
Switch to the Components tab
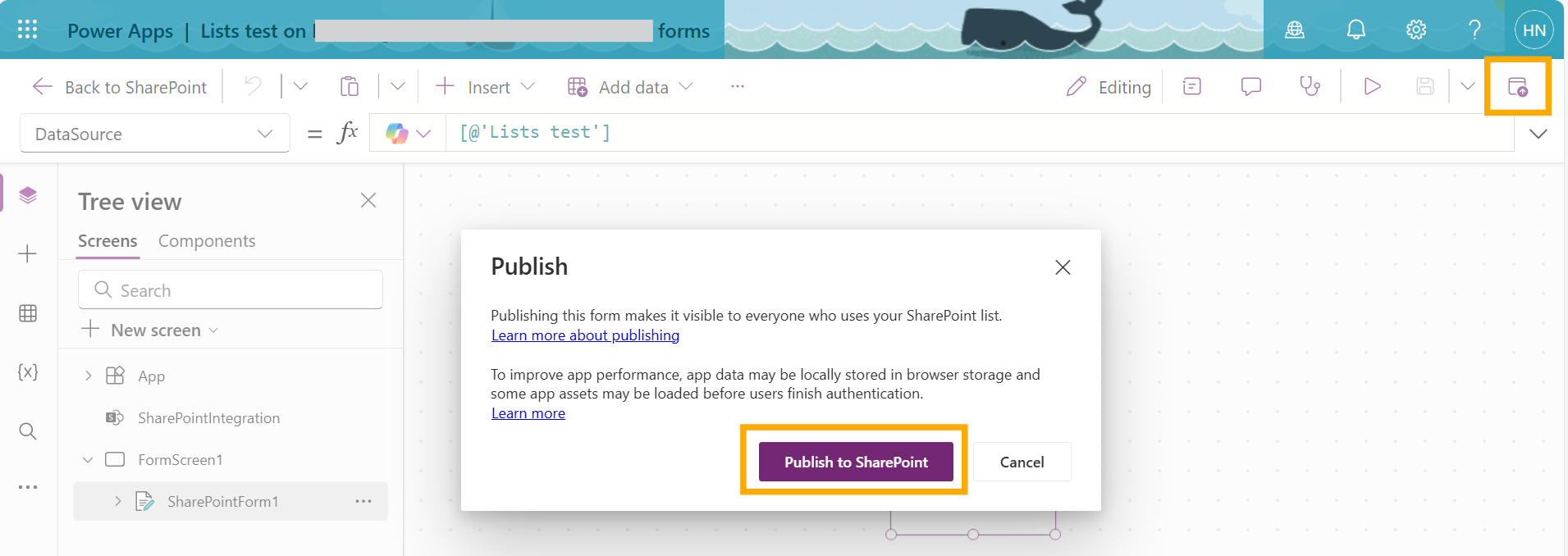tap(207, 241)
